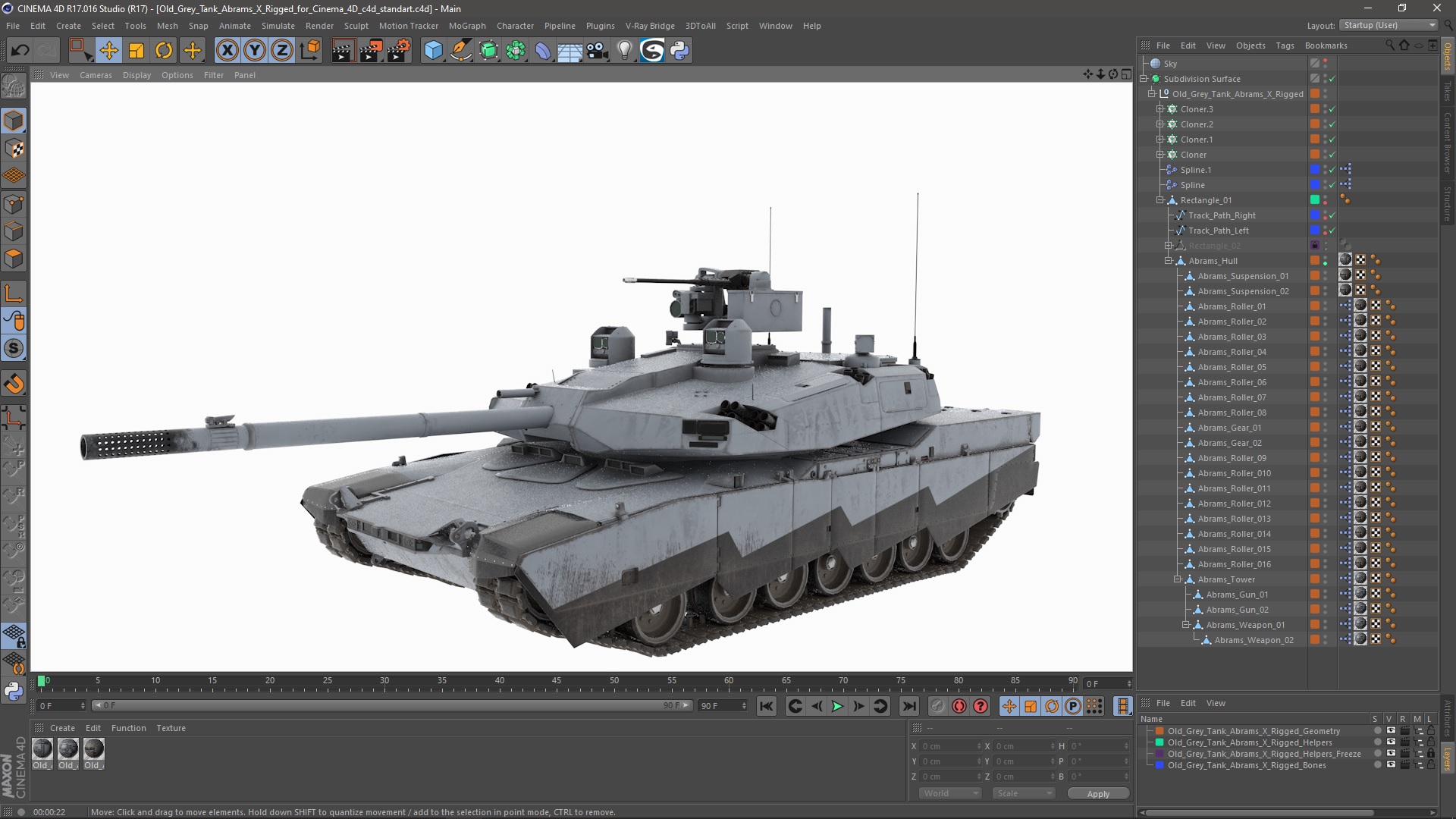Toggle Cloner.3 enable checkmark

[x=1332, y=109]
